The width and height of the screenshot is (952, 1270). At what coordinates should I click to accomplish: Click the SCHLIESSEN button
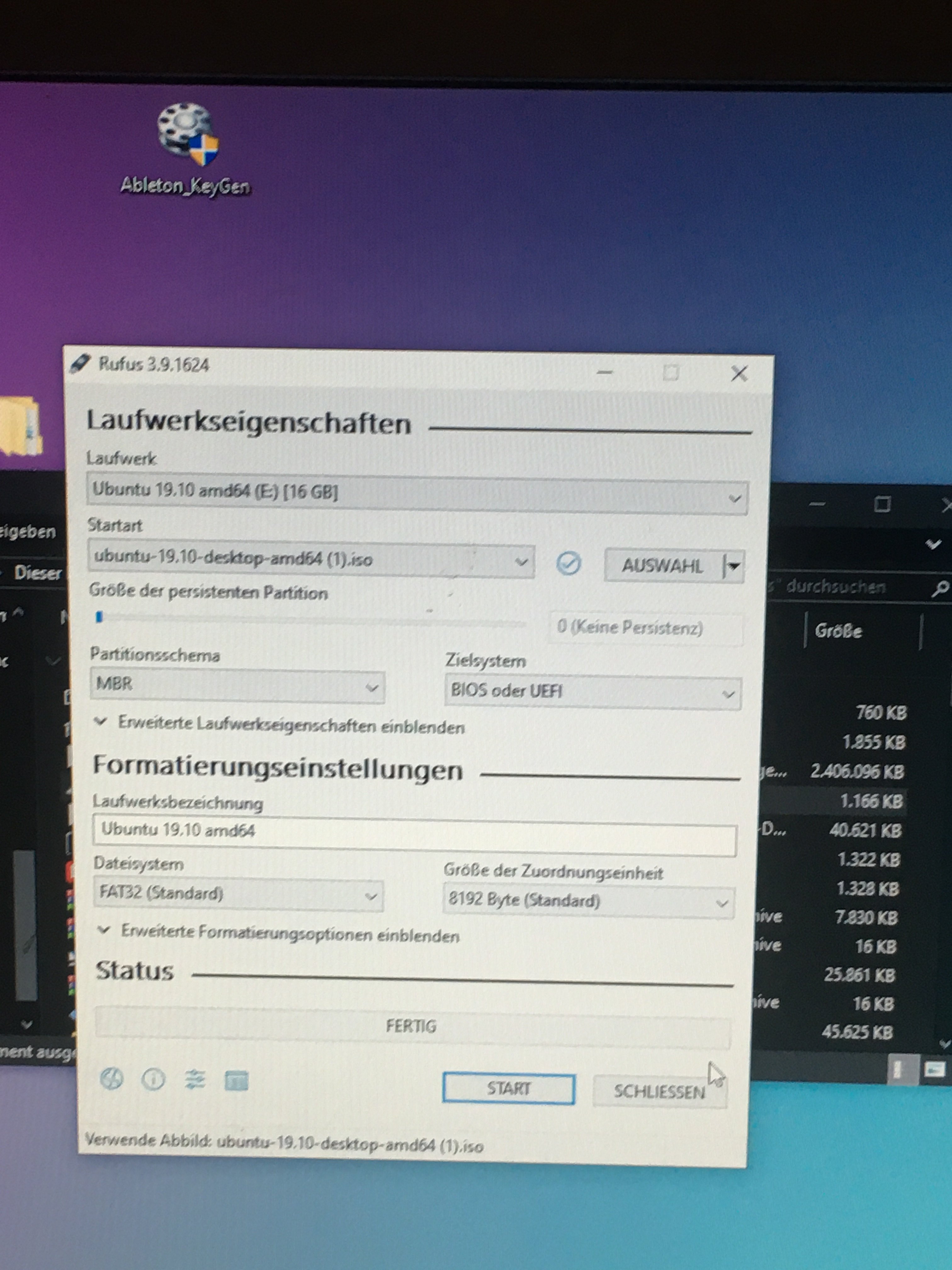(659, 1091)
